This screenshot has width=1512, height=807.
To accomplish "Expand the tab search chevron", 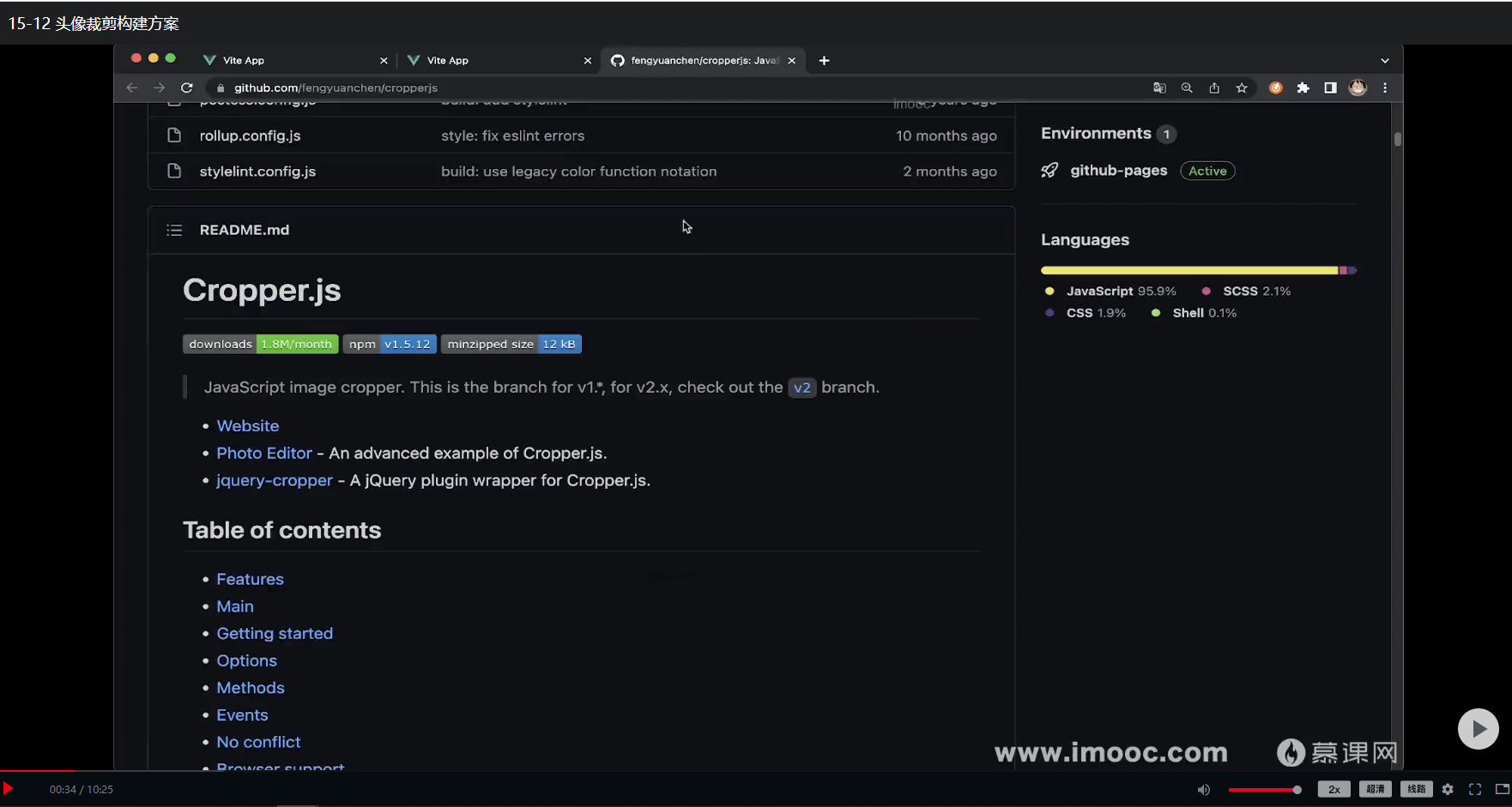I will pyautogui.click(x=1384, y=61).
